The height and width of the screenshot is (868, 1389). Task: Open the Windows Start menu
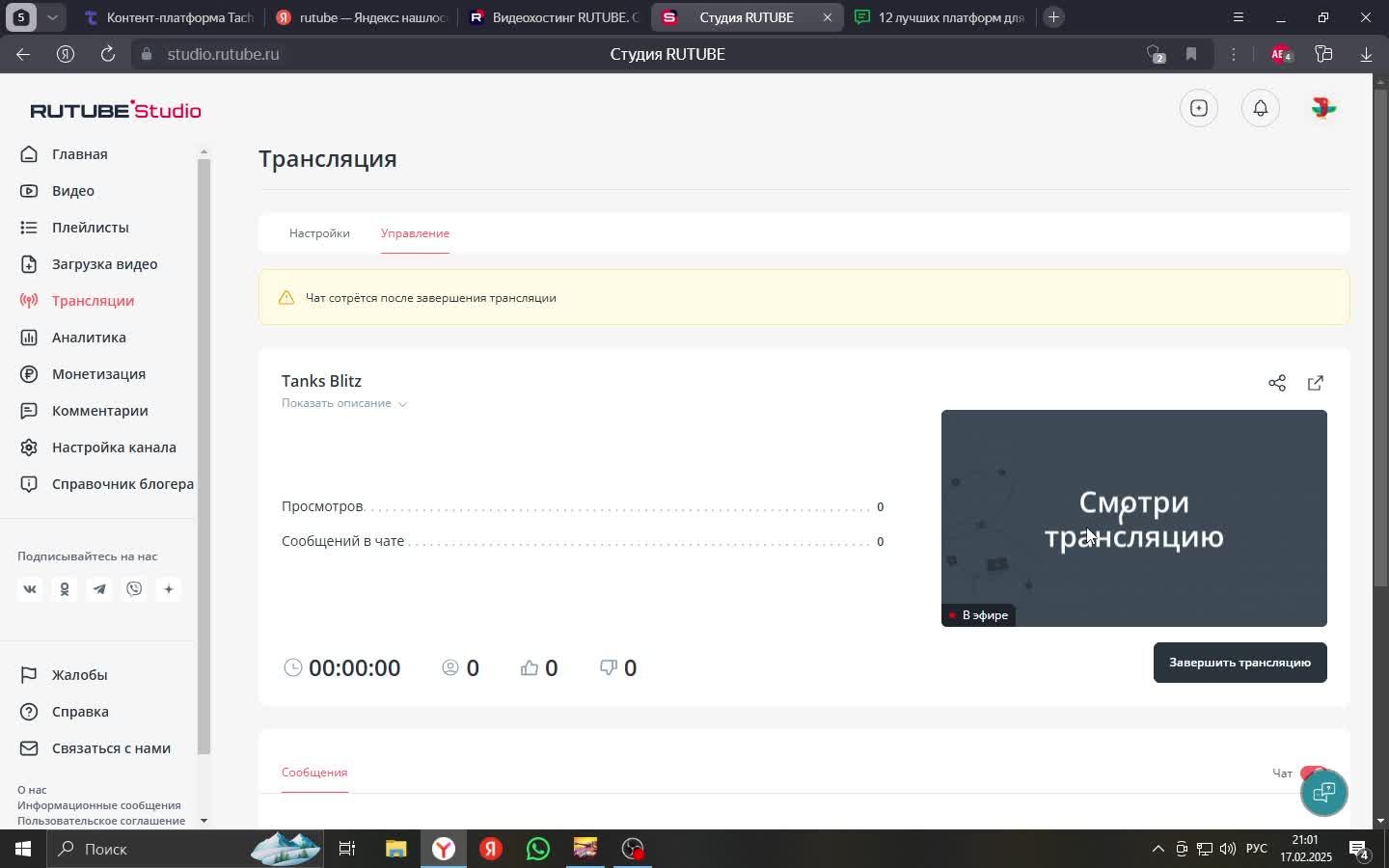(x=23, y=849)
